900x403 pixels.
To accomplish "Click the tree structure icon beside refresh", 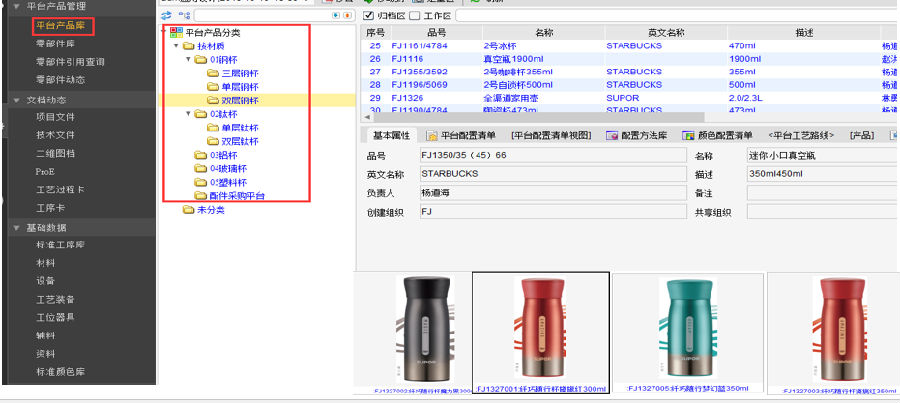I will tap(184, 16).
